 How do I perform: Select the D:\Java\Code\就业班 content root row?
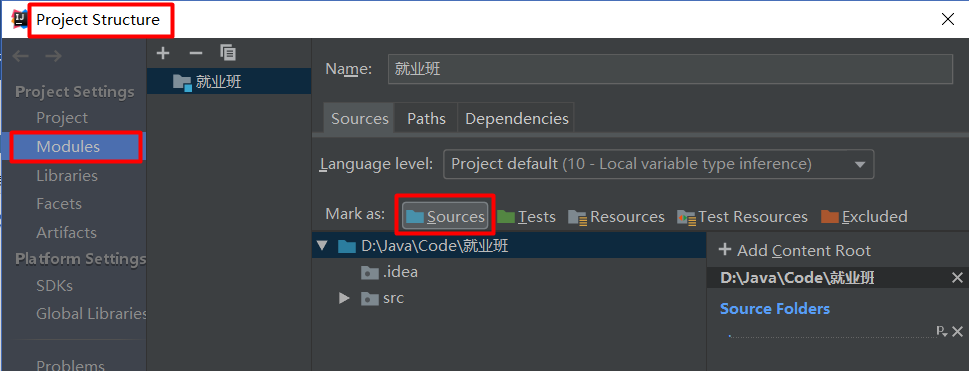point(509,245)
